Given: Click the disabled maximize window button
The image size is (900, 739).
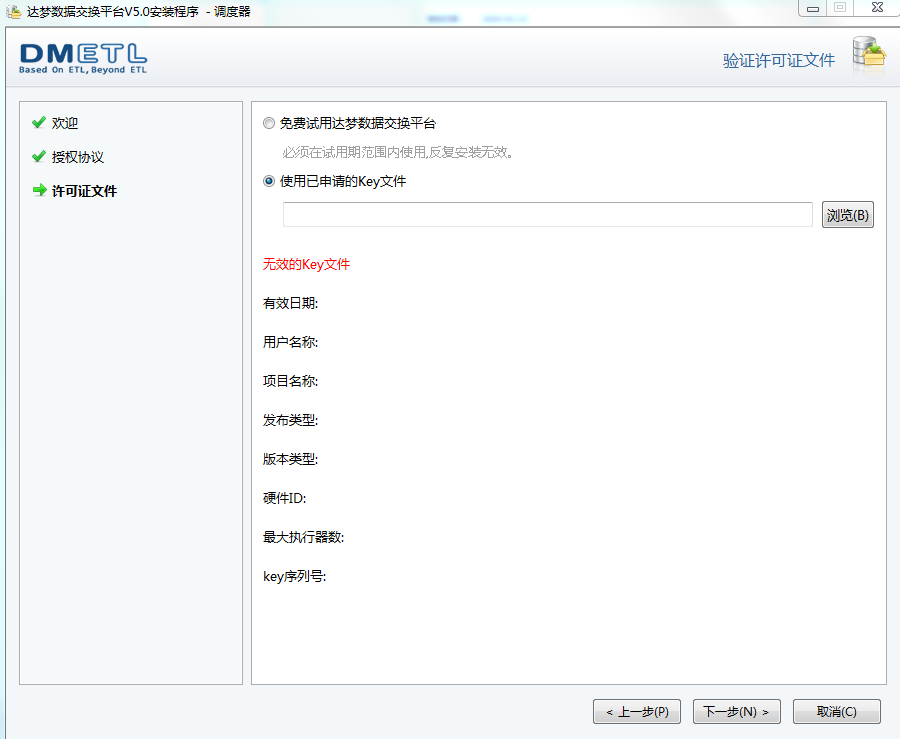Looking at the screenshot, I should click(x=840, y=7).
